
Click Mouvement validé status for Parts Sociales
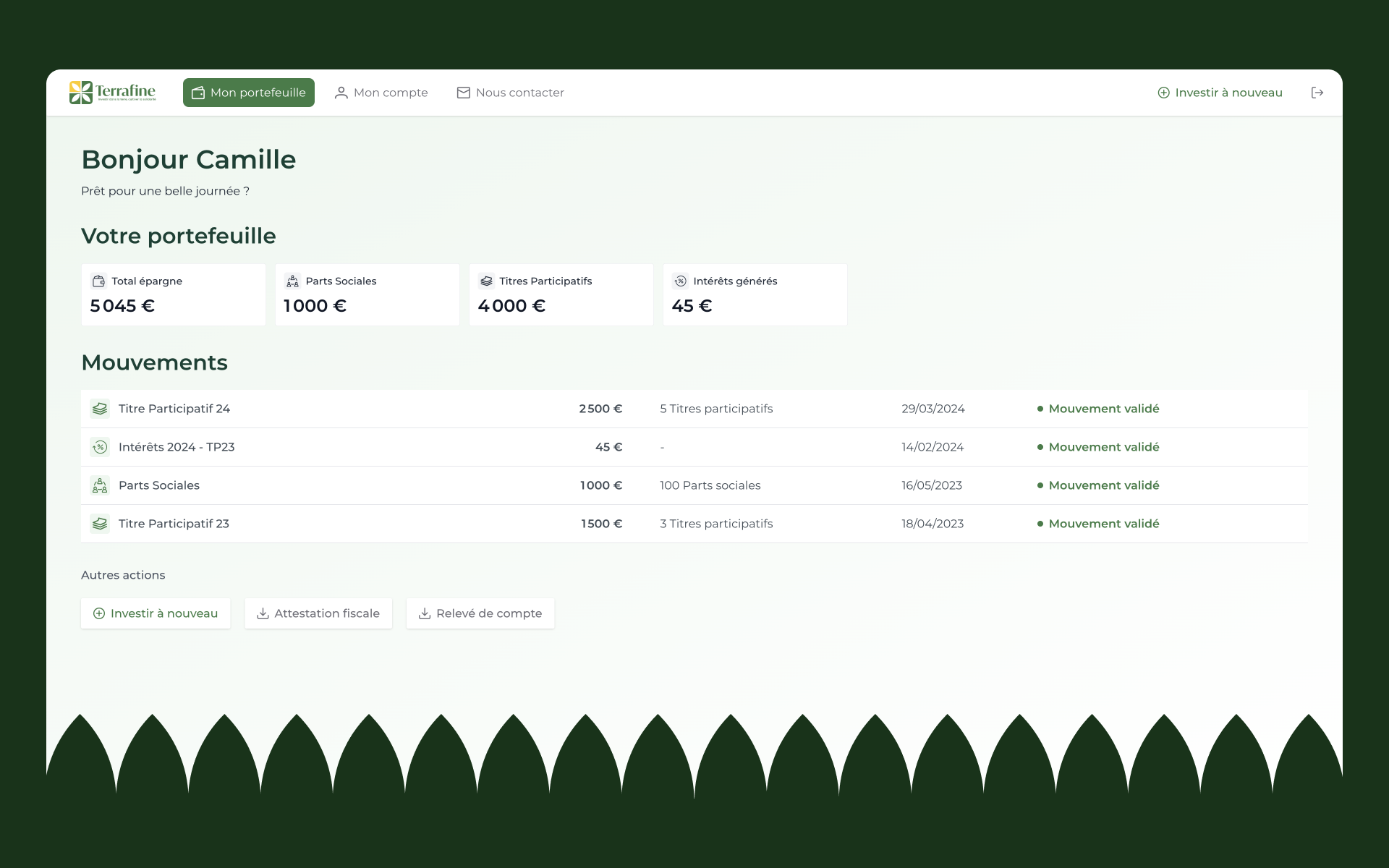1103,485
